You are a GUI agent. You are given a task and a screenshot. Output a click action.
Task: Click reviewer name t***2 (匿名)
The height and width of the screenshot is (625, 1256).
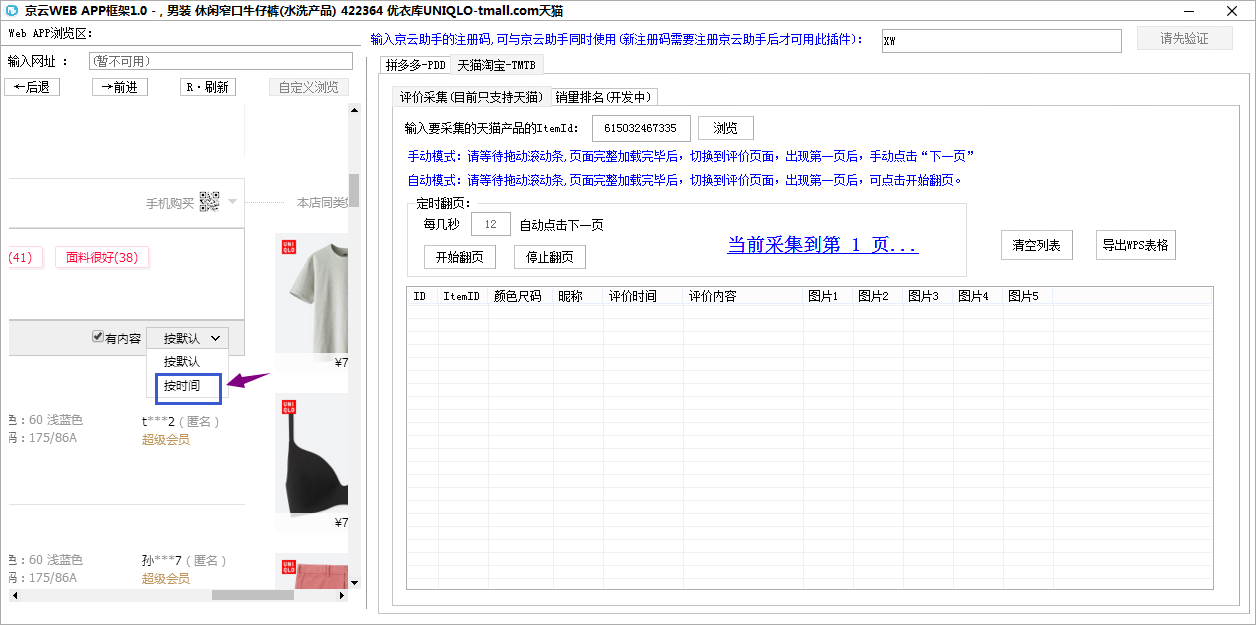coord(180,421)
